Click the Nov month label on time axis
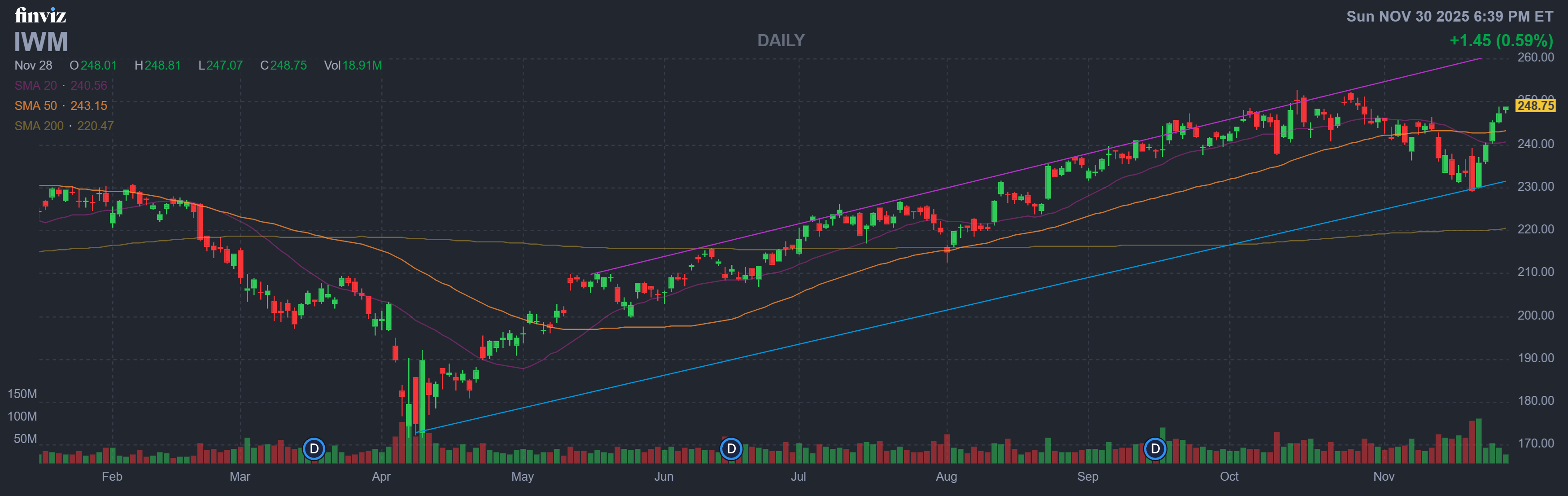Screen dimensions: 1568x496 tap(1383, 477)
